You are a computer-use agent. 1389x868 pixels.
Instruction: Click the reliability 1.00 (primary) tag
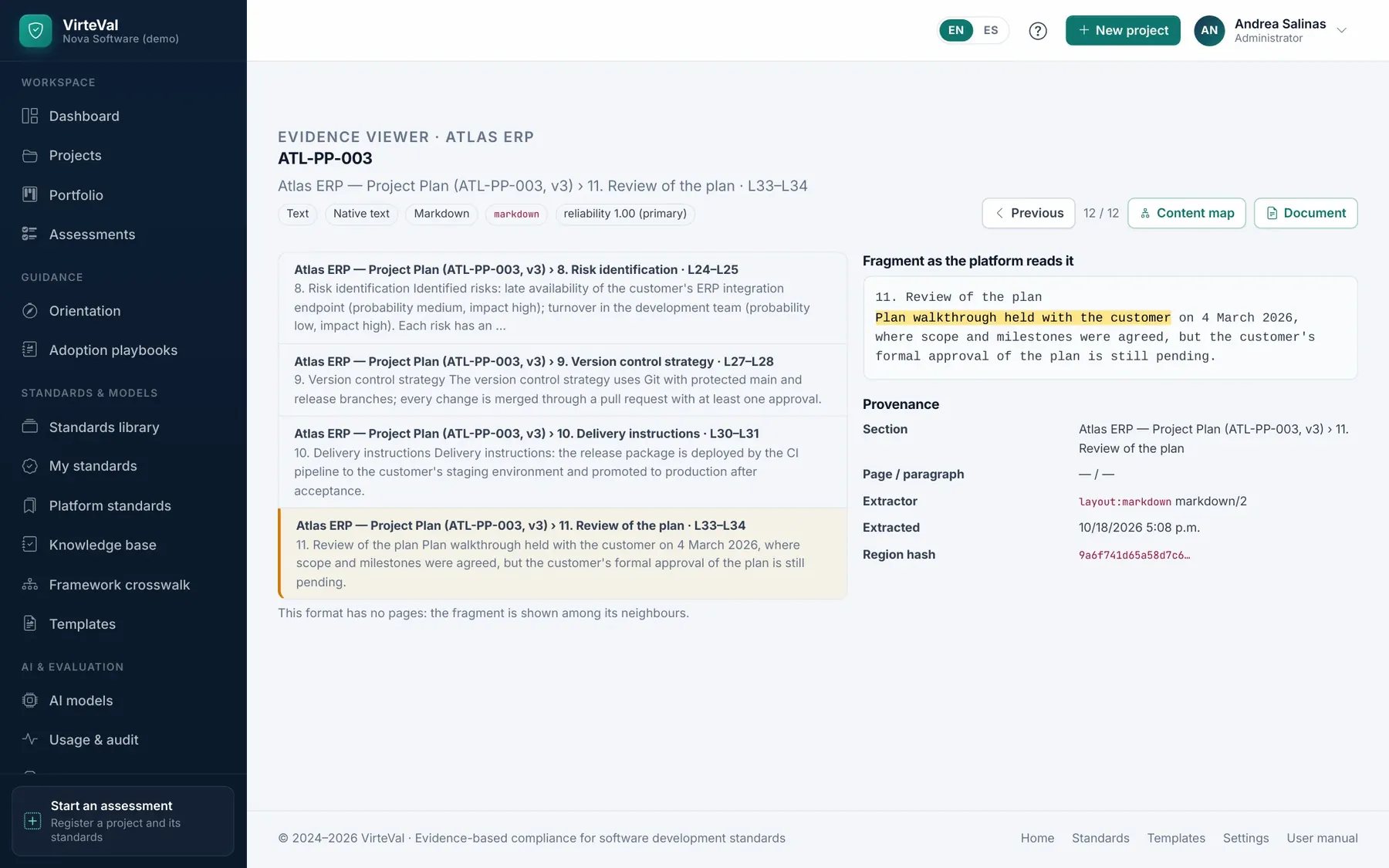click(625, 214)
